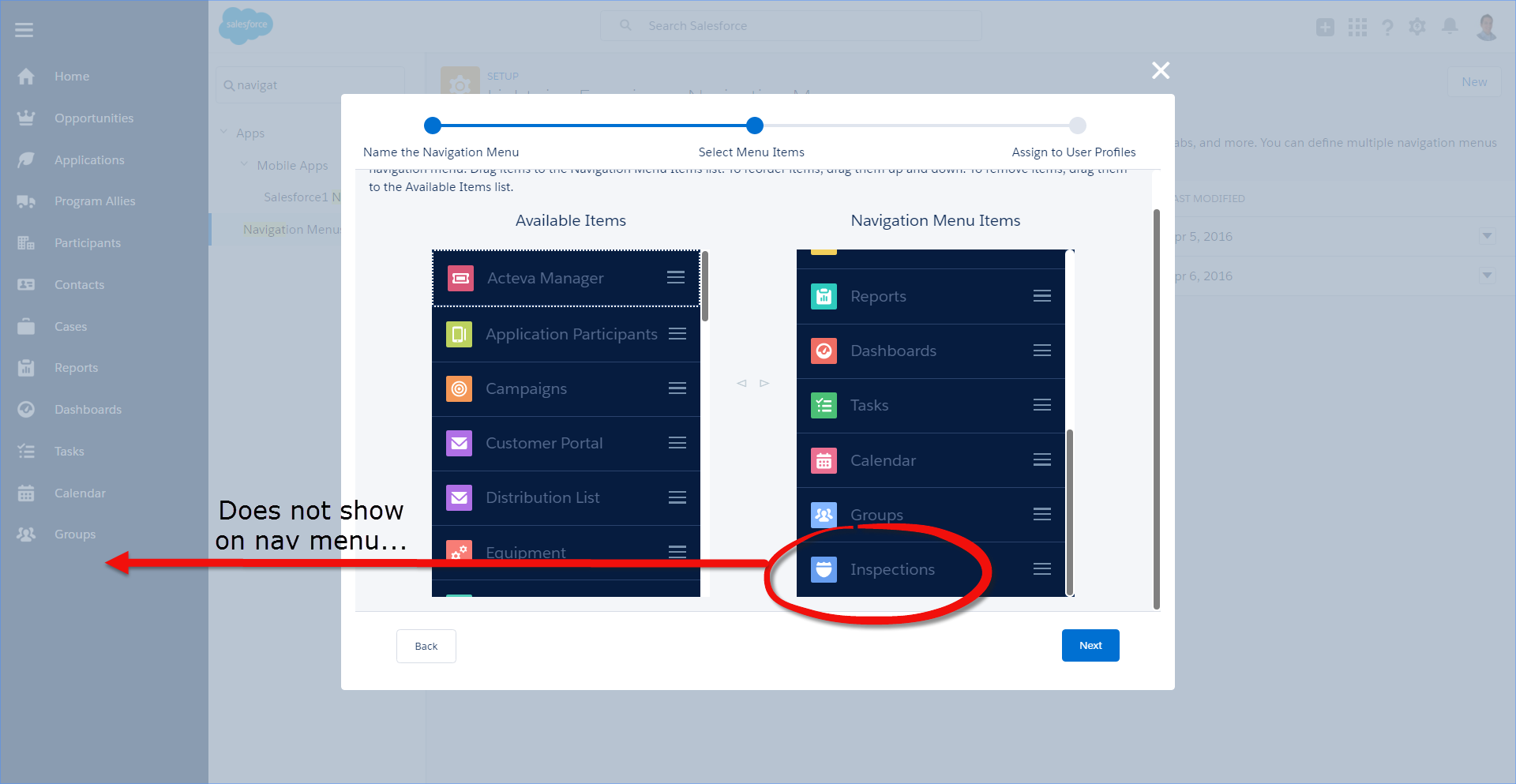Image resolution: width=1516 pixels, height=784 pixels.
Task: Click the global add plus icon
Action: click(1325, 28)
